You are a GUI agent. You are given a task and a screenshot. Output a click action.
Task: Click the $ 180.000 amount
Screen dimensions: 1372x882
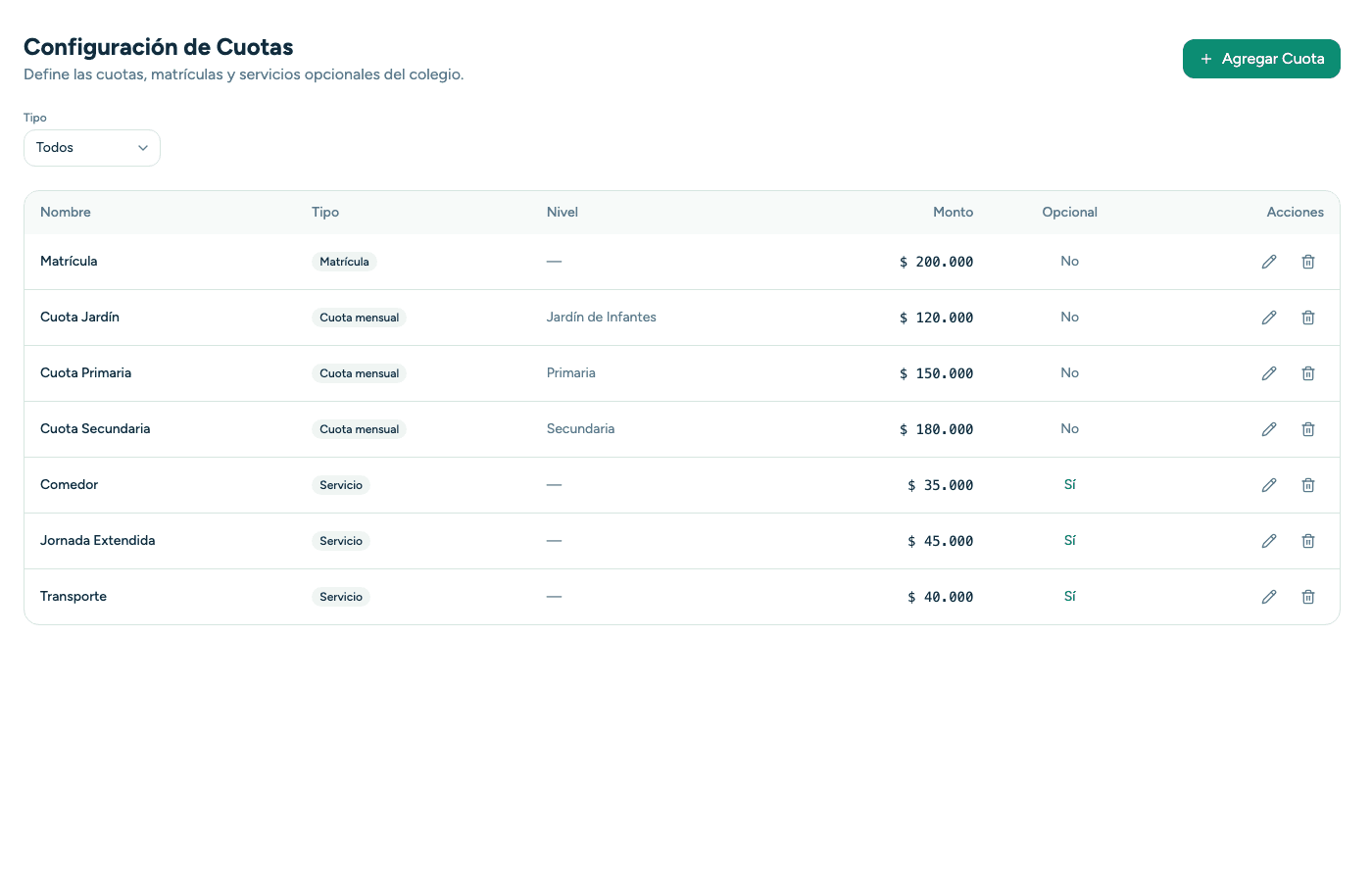936,429
